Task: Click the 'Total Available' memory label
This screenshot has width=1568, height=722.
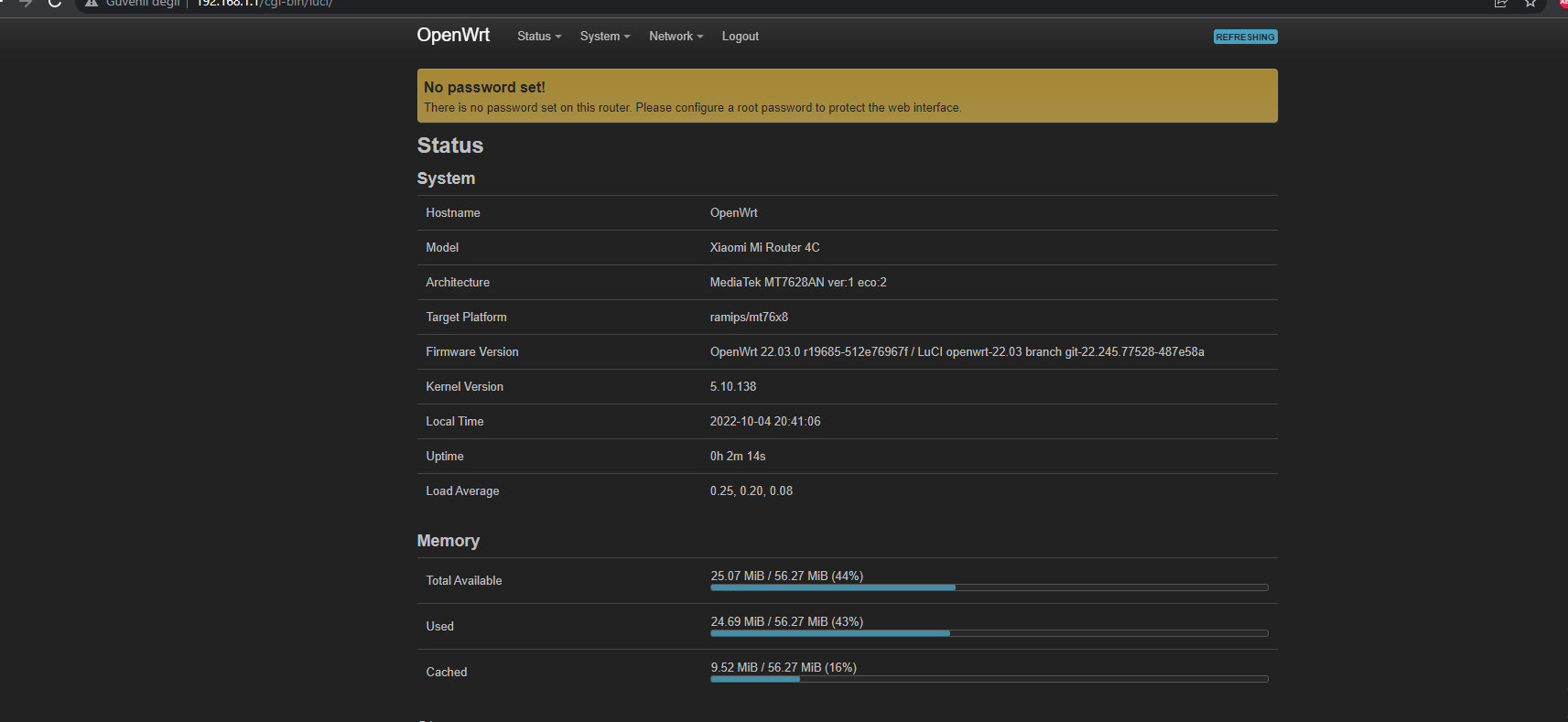Action: [x=464, y=581]
